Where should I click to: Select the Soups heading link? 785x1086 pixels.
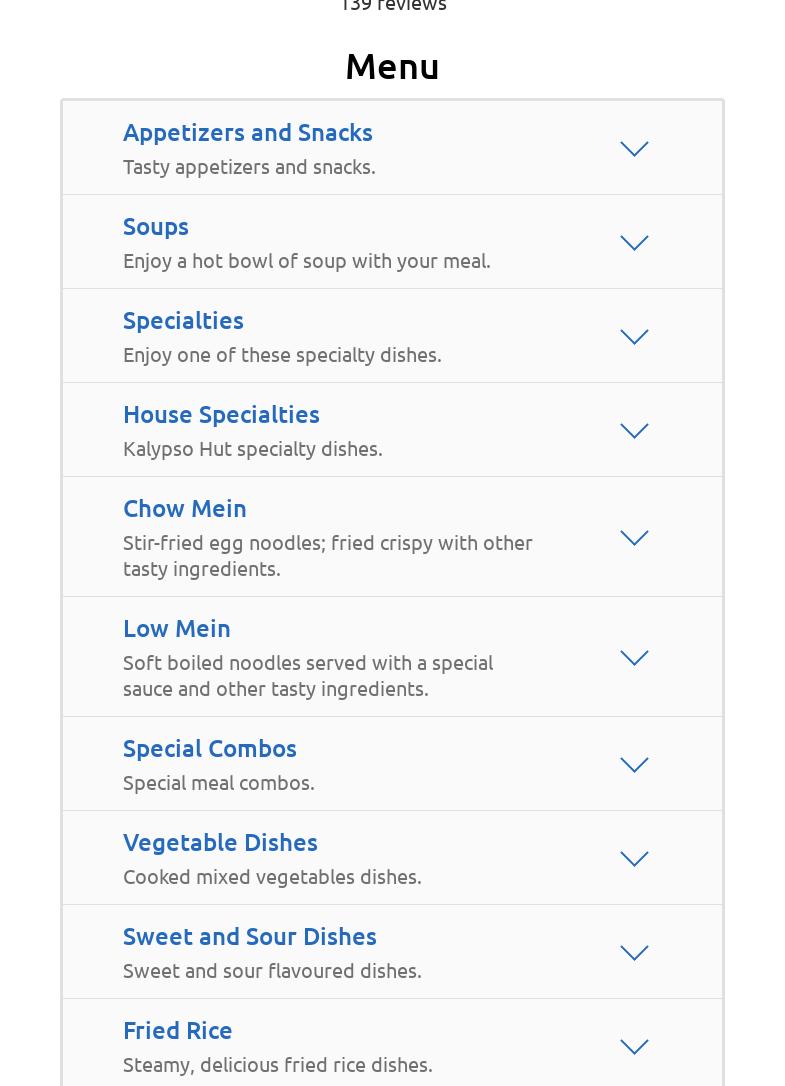(156, 227)
